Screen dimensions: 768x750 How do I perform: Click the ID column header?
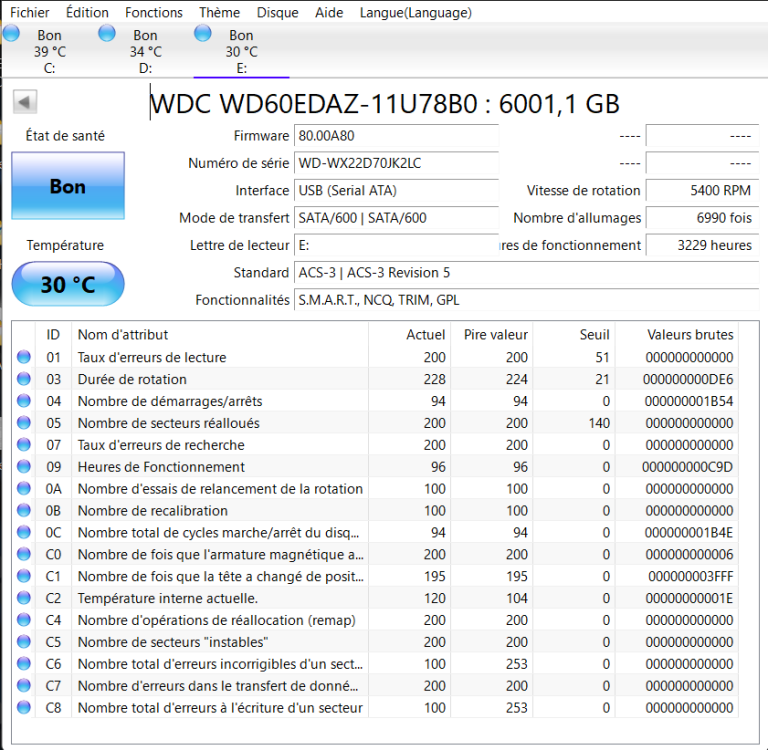[x=53, y=335]
